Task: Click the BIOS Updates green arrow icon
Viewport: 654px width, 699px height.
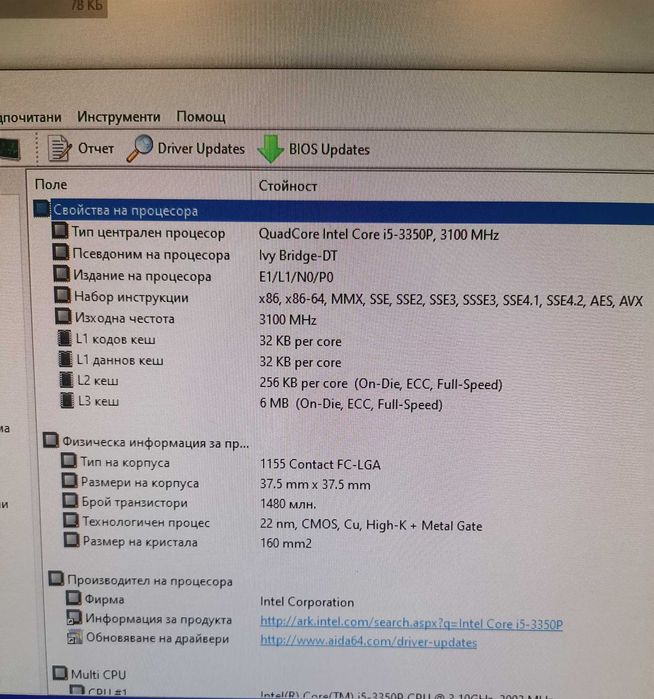Action: pyautogui.click(x=271, y=149)
